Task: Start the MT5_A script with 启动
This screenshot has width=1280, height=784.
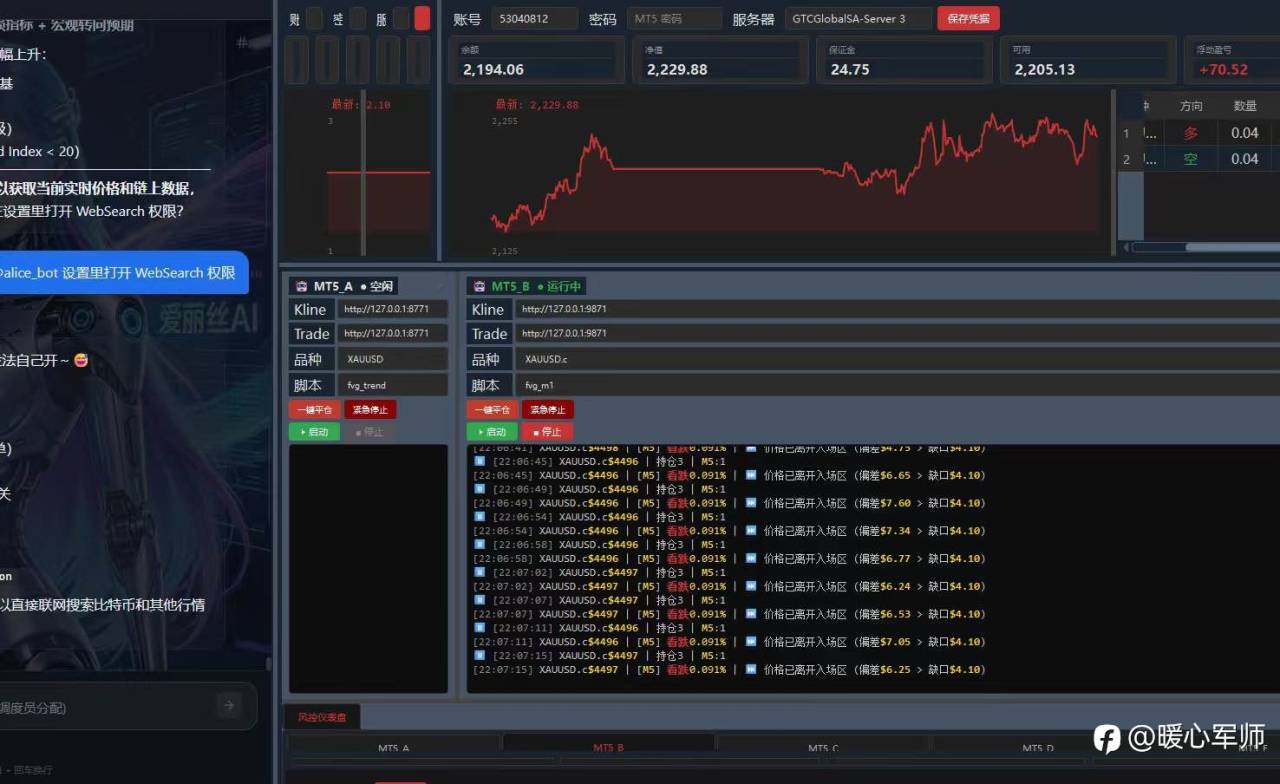Action: click(x=314, y=432)
